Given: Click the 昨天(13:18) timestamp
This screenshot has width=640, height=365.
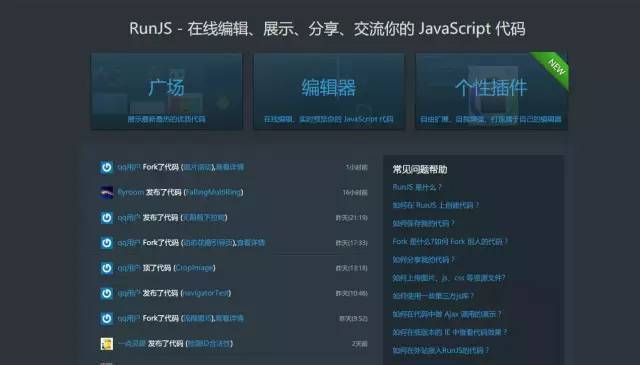Looking at the screenshot, I should 351,268.
